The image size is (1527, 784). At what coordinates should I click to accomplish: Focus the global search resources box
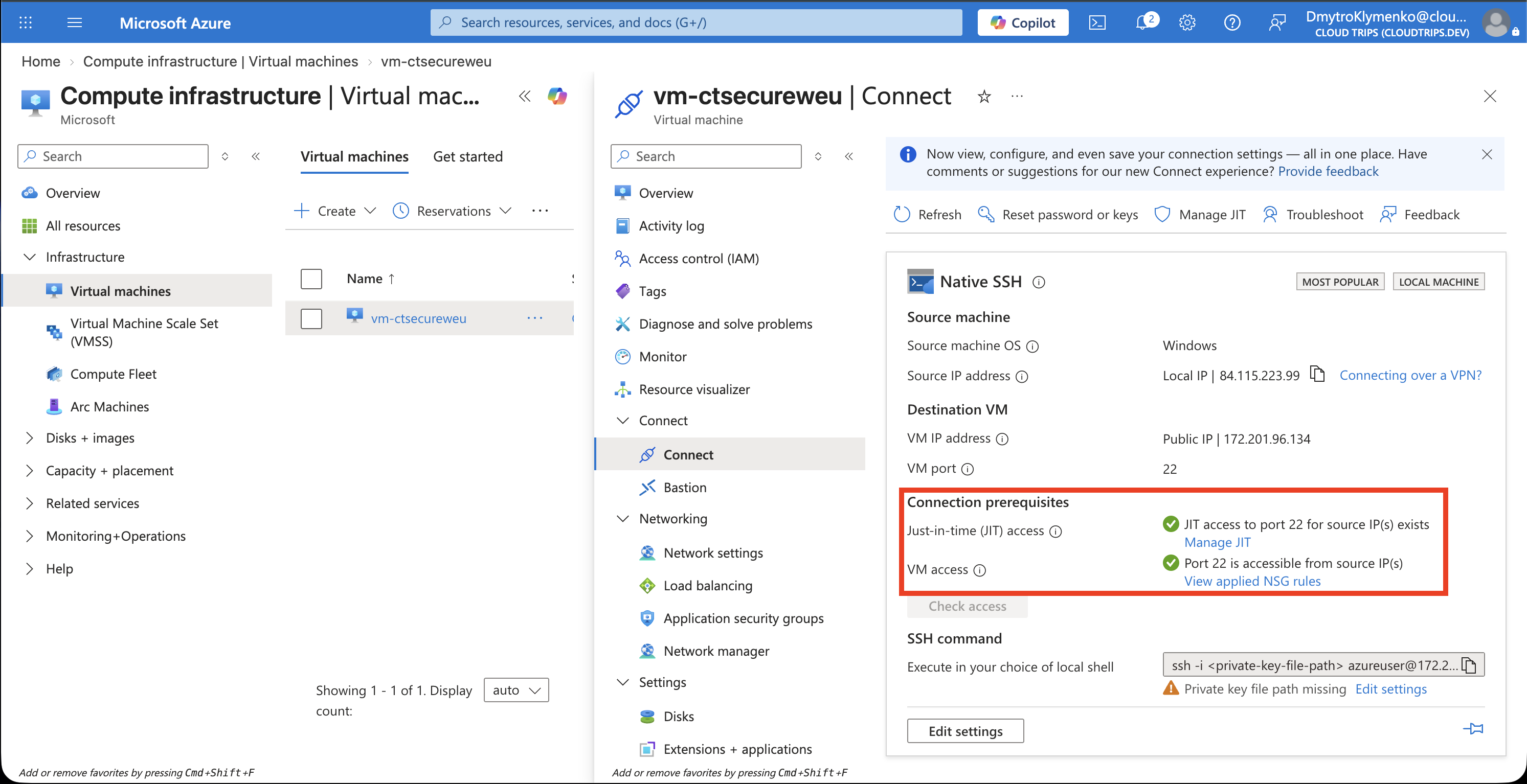(x=696, y=22)
